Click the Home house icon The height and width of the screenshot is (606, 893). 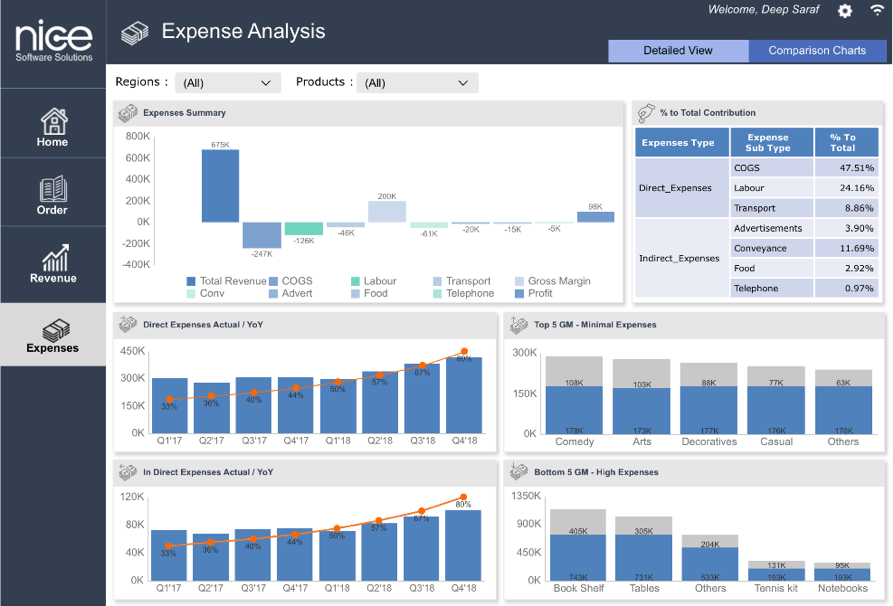pos(53,121)
